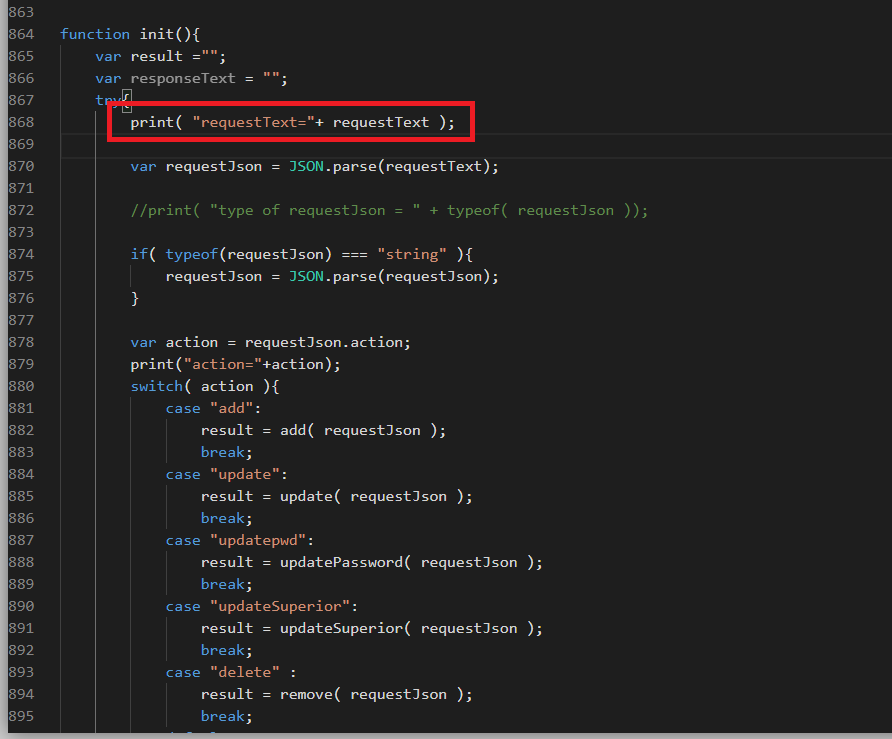892x739 pixels.
Task: Click the print "action=" statement
Action: 235,364
